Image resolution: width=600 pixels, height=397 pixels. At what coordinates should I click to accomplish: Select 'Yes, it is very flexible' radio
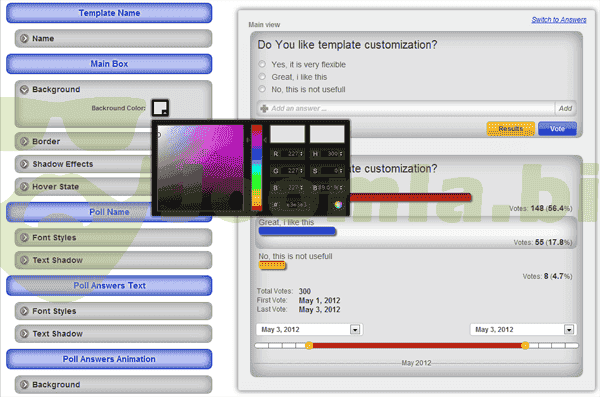[262, 64]
